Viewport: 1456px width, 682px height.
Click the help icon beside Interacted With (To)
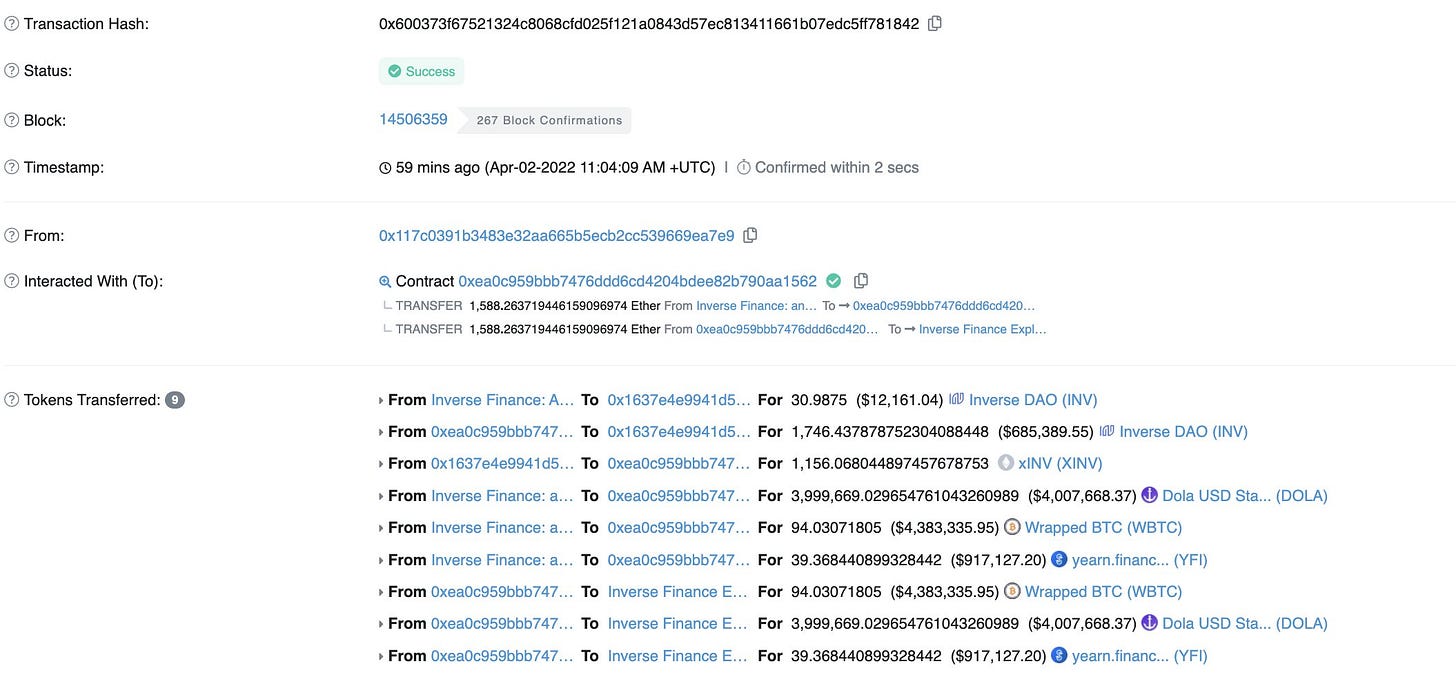tap(12, 281)
